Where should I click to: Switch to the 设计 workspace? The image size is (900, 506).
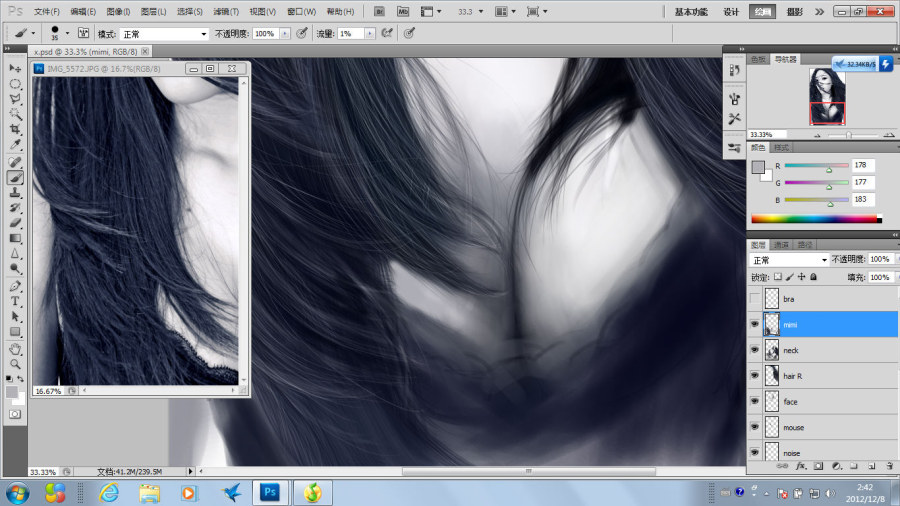click(731, 11)
